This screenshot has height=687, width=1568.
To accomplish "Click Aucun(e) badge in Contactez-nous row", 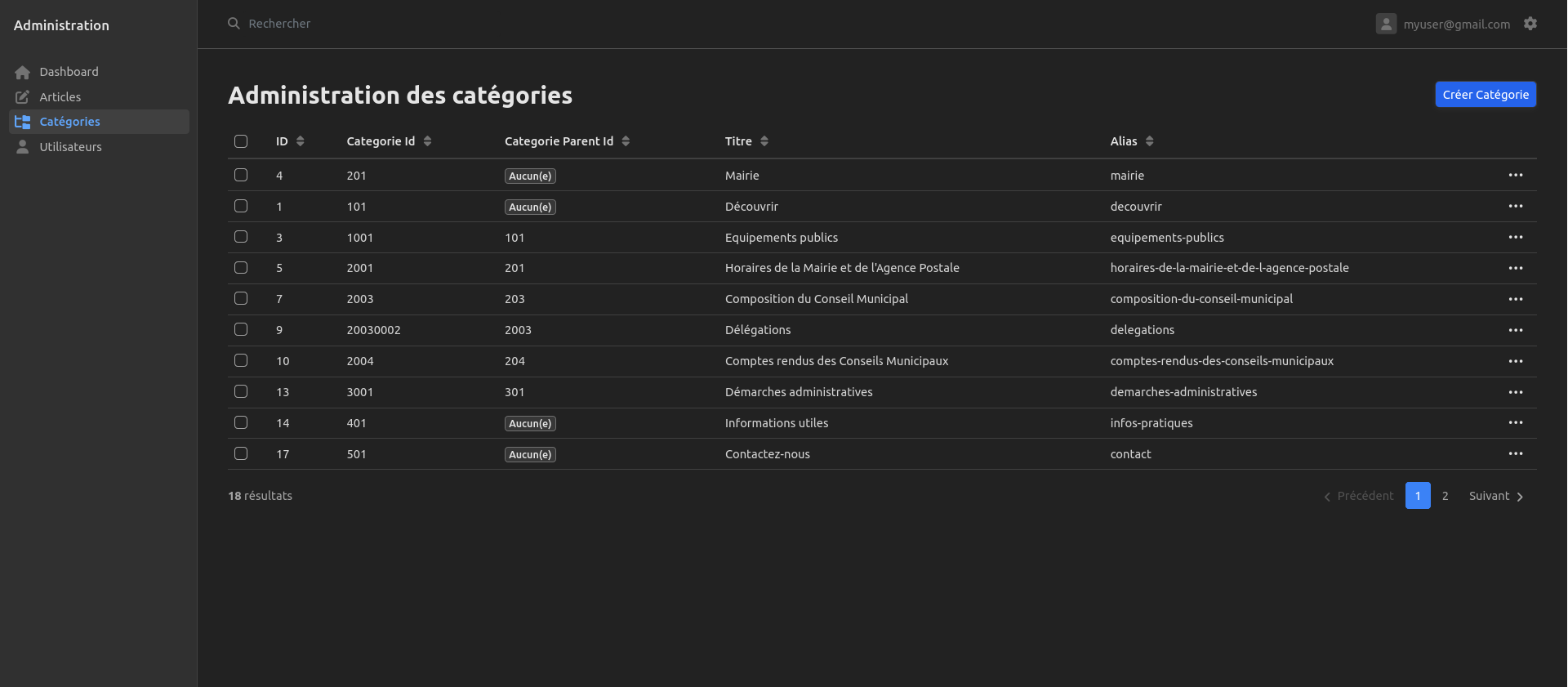I will tap(530, 455).
